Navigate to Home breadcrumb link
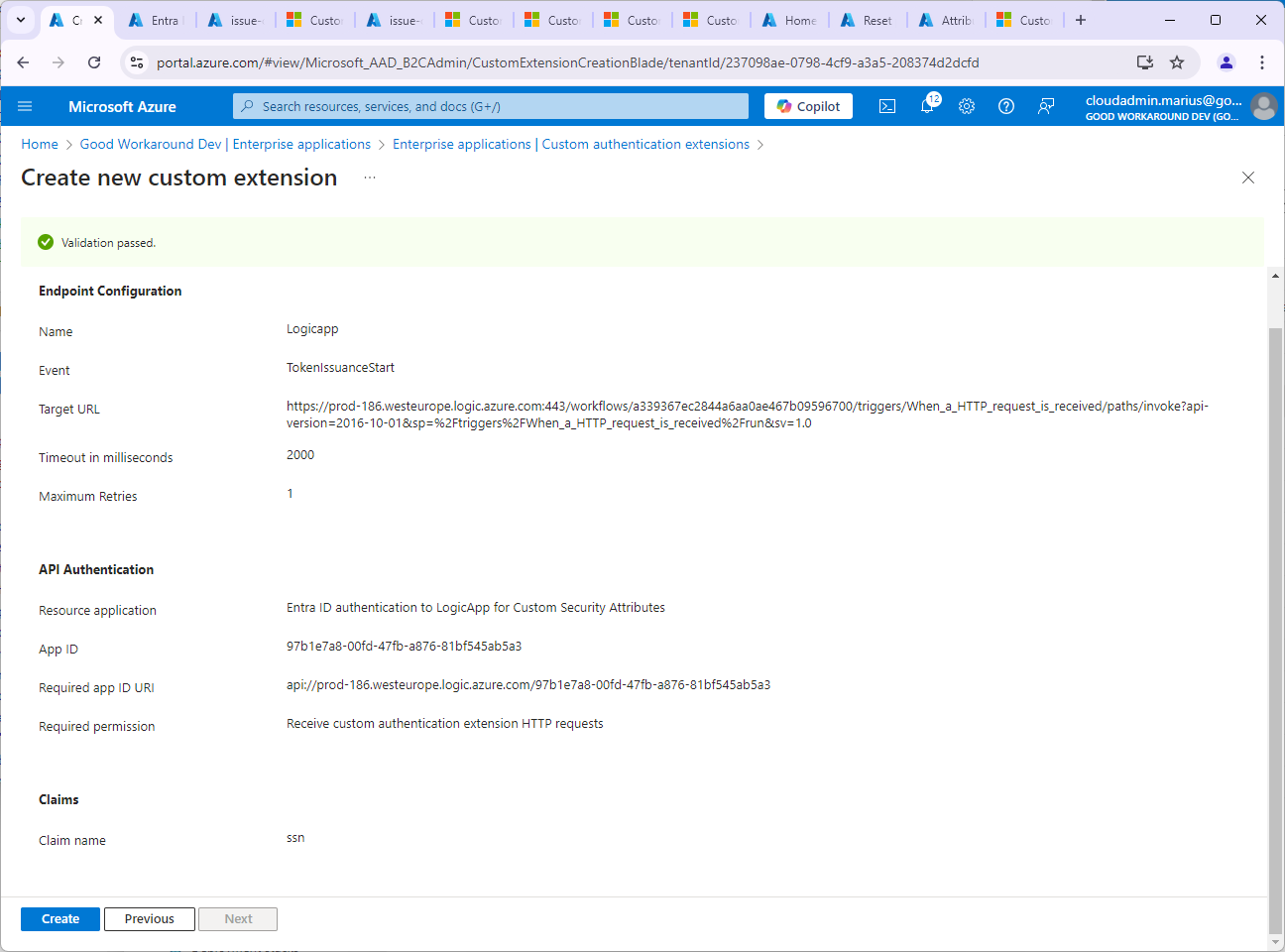This screenshot has height=952, width=1285. coord(40,144)
